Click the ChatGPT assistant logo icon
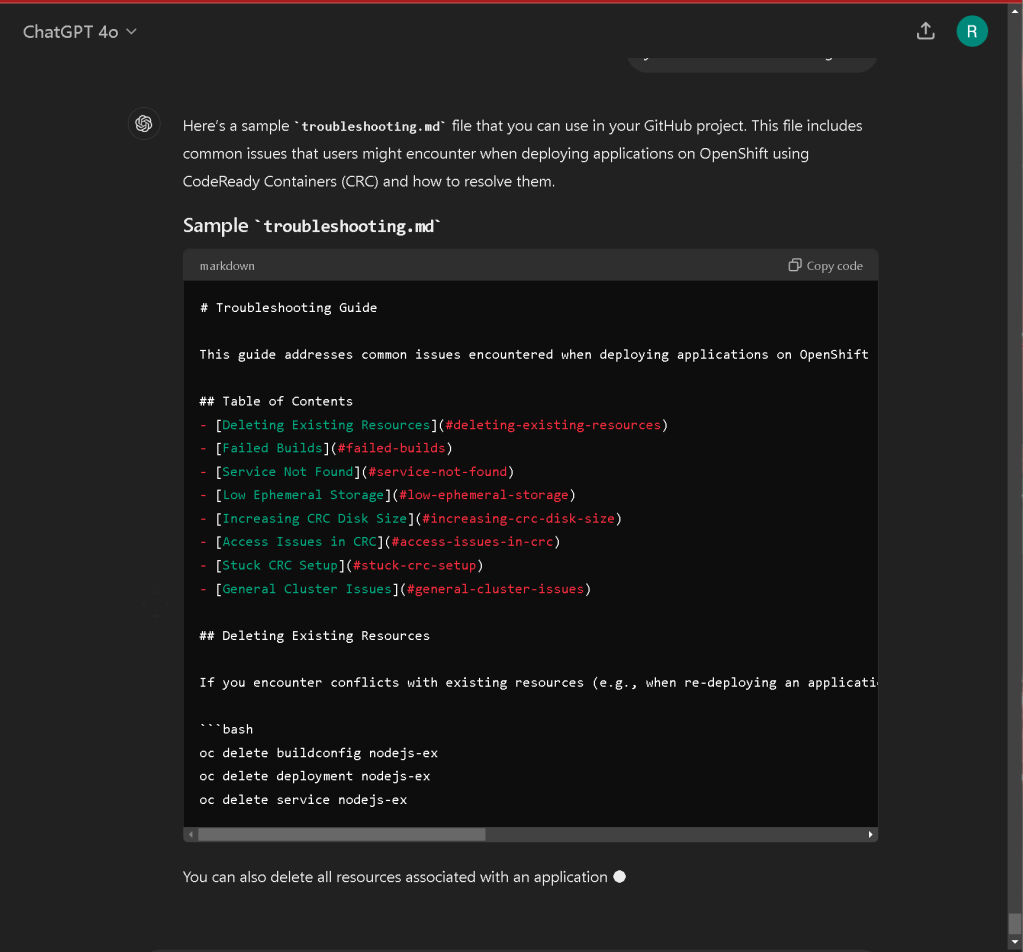Viewport: 1023px width, 952px height. [x=144, y=123]
